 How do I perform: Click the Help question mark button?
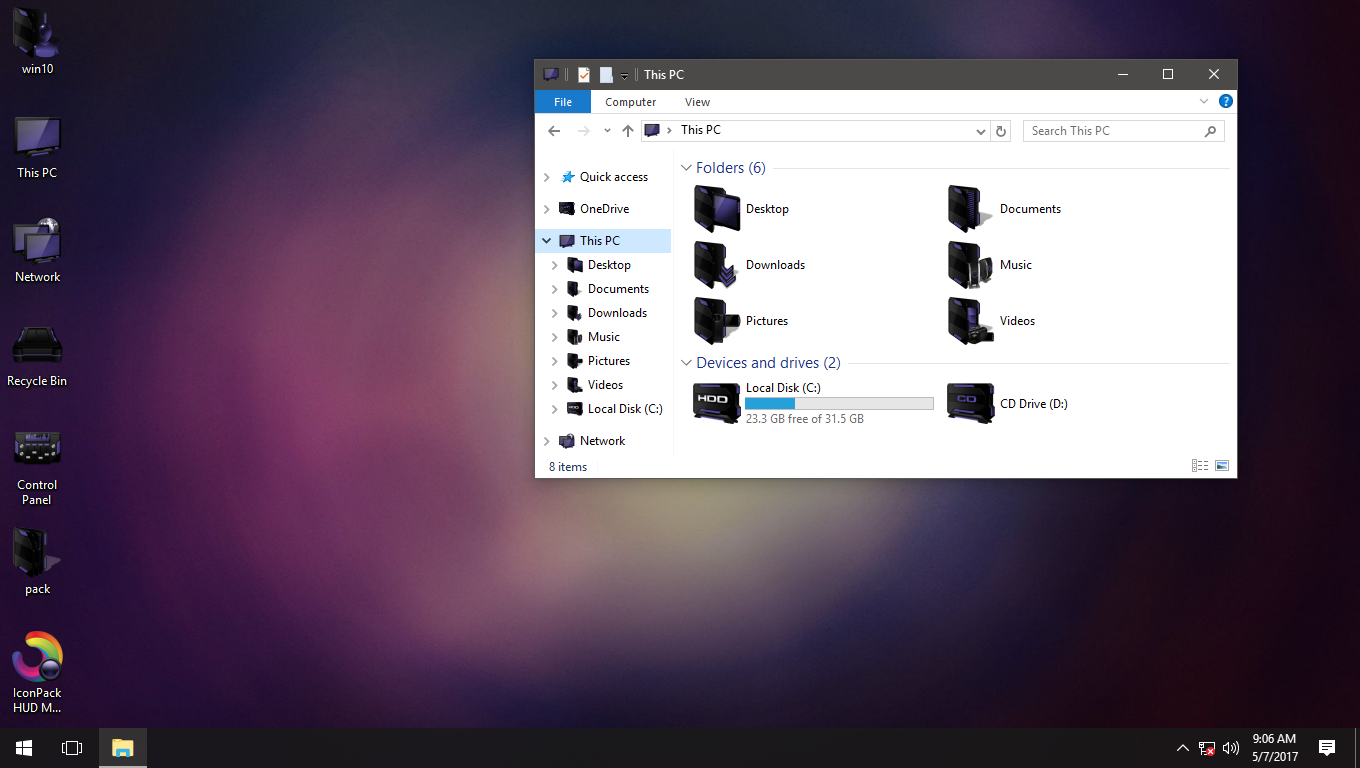(1226, 101)
